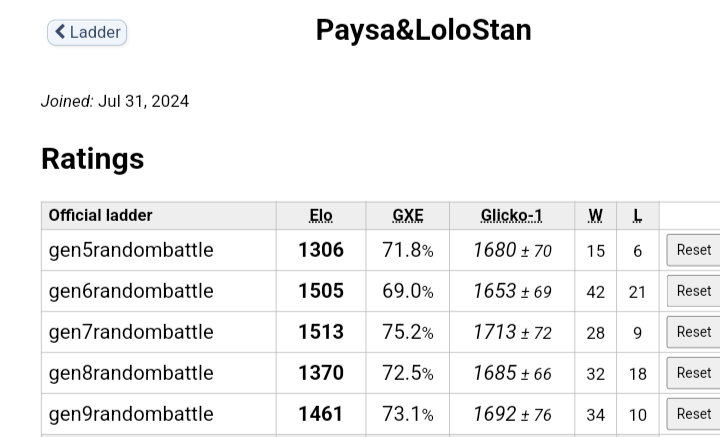Reset the gen9randombattle rating
Image resolution: width=720 pixels, height=437 pixels.
(x=693, y=414)
